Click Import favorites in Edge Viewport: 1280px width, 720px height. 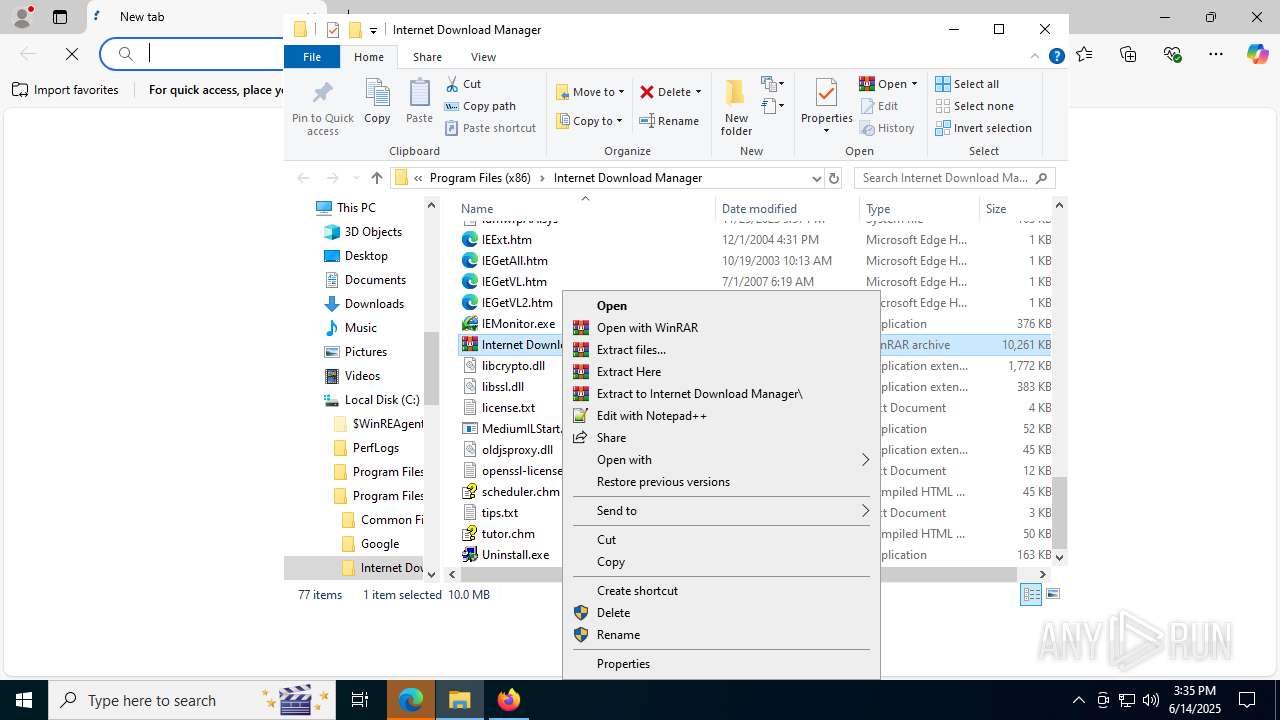(x=65, y=90)
